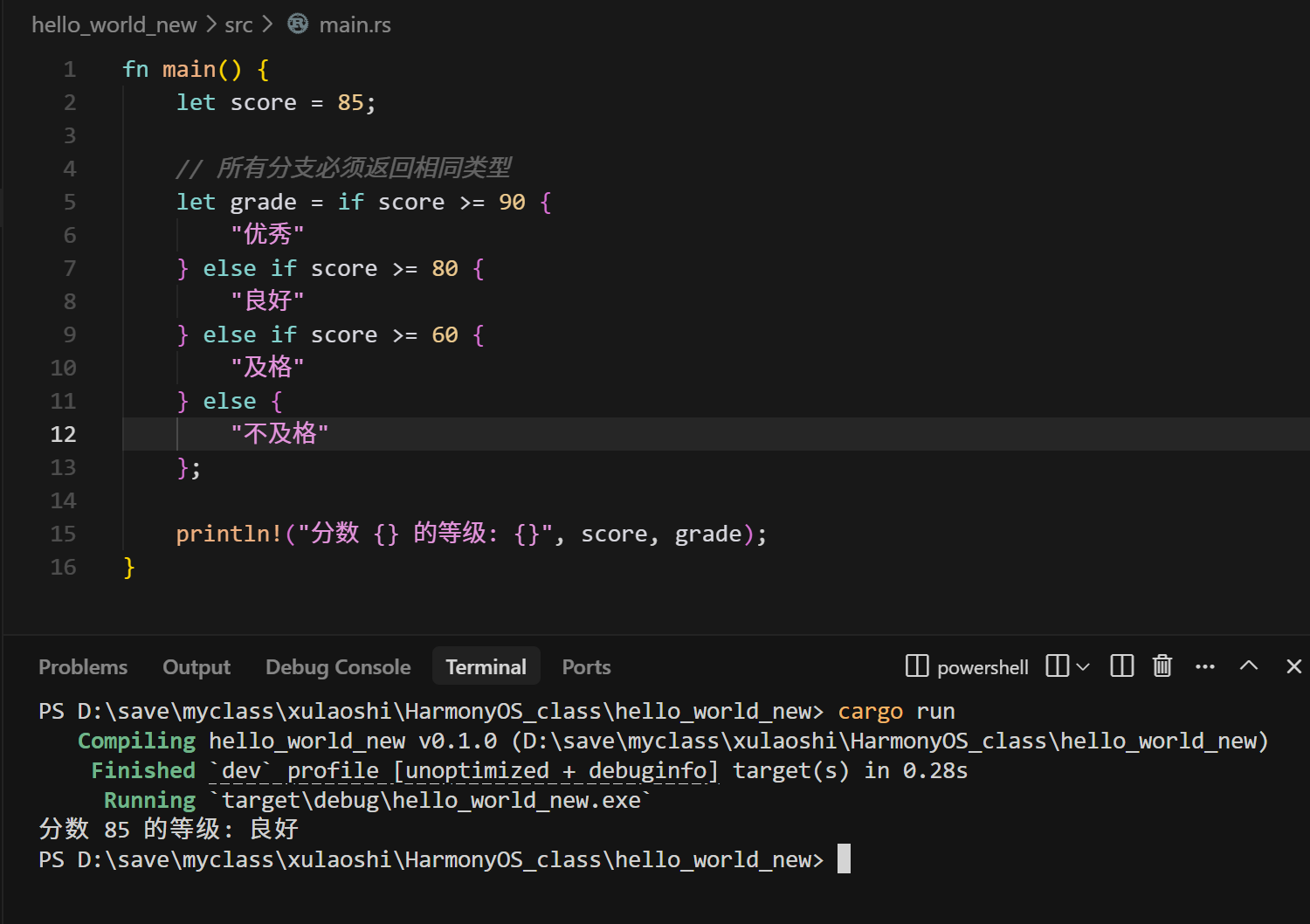This screenshot has width=1310, height=924.
Task: Click the hello_world_new breadcrumb folder
Action: point(114,24)
